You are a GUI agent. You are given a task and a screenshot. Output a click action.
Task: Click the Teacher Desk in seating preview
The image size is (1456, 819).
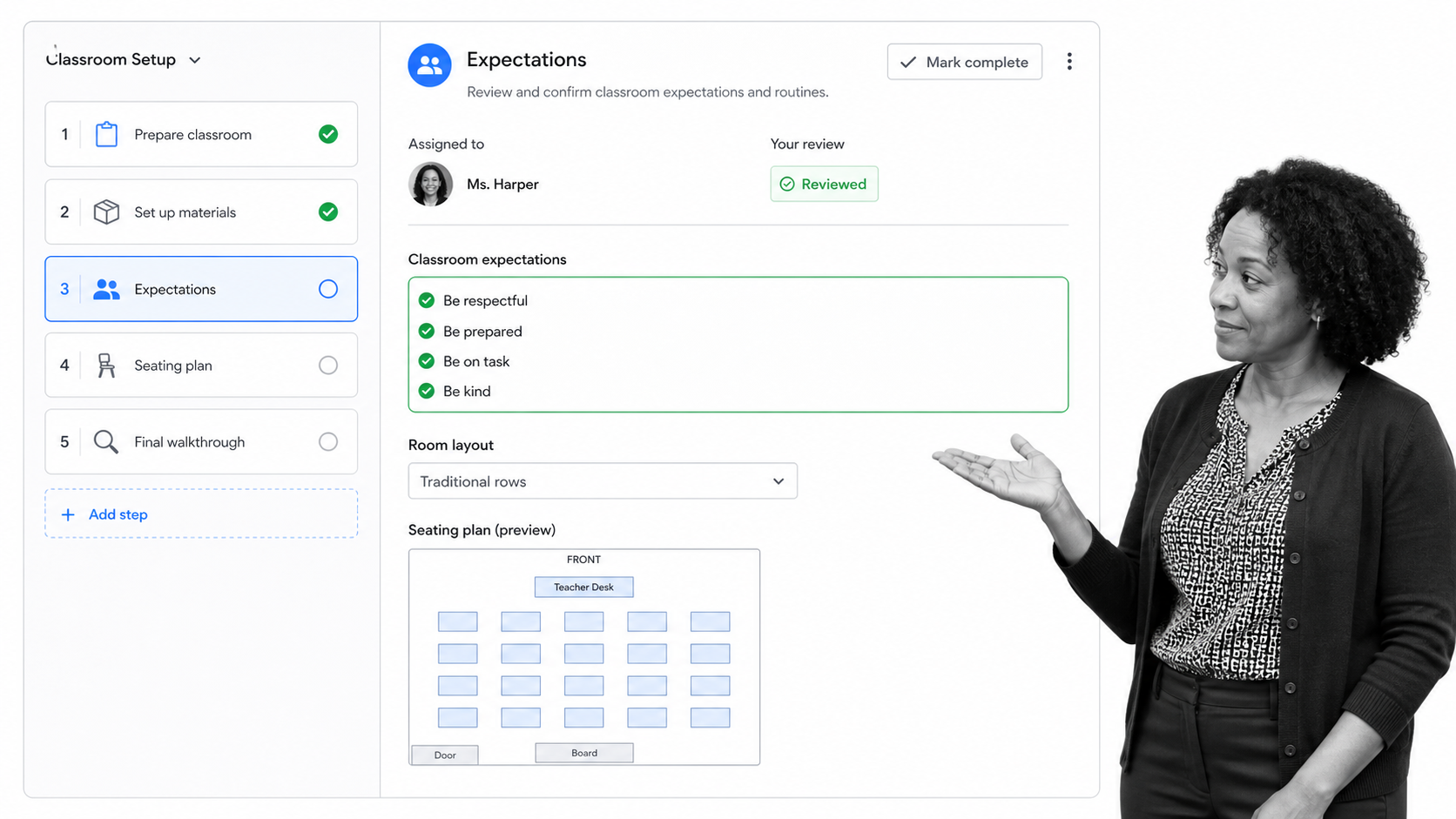tap(583, 587)
